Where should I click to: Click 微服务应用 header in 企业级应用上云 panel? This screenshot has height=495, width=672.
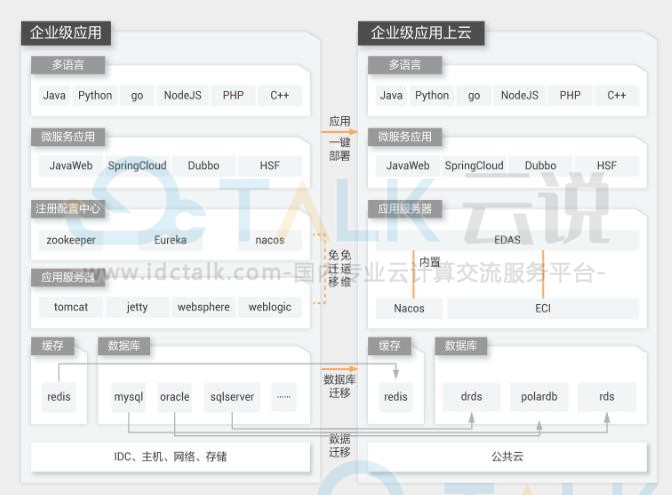[x=405, y=137]
